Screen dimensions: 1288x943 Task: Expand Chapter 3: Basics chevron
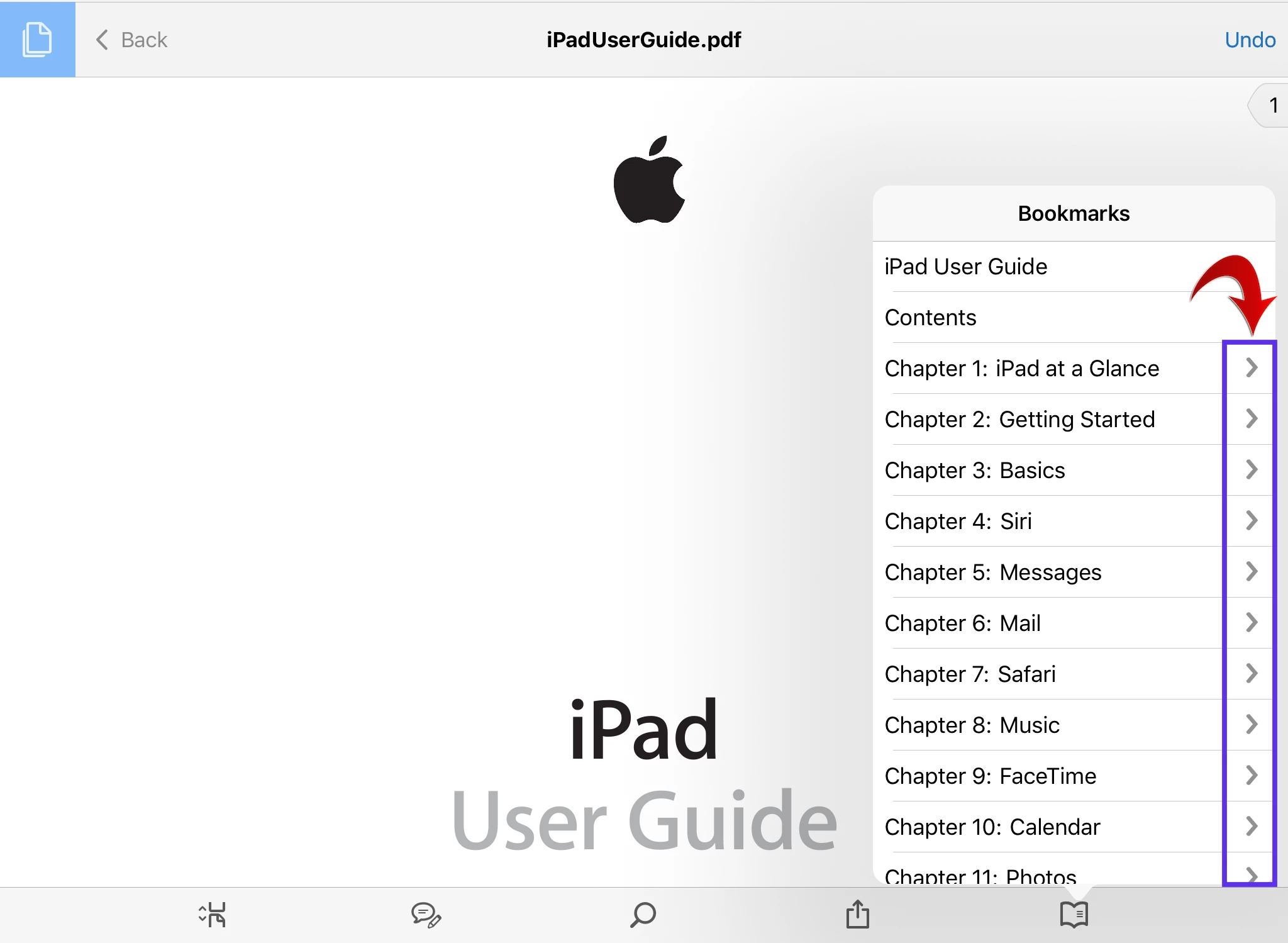1251,469
